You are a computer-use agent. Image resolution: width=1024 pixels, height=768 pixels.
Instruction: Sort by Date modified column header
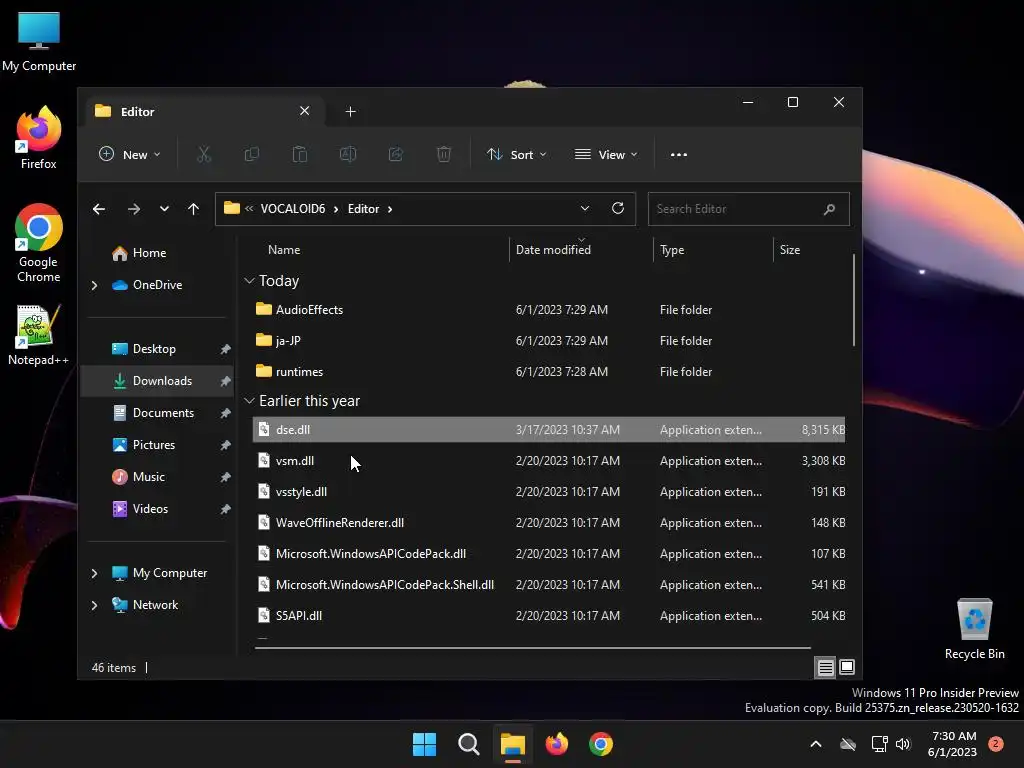coord(581,250)
